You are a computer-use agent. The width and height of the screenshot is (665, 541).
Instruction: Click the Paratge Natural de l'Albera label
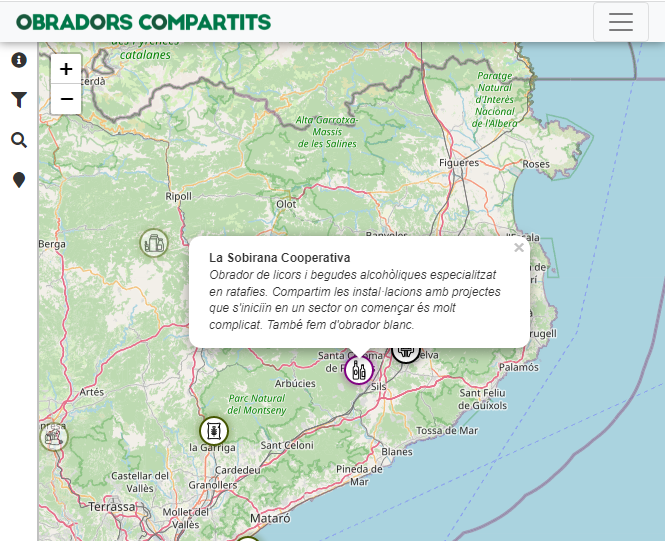coord(495,100)
